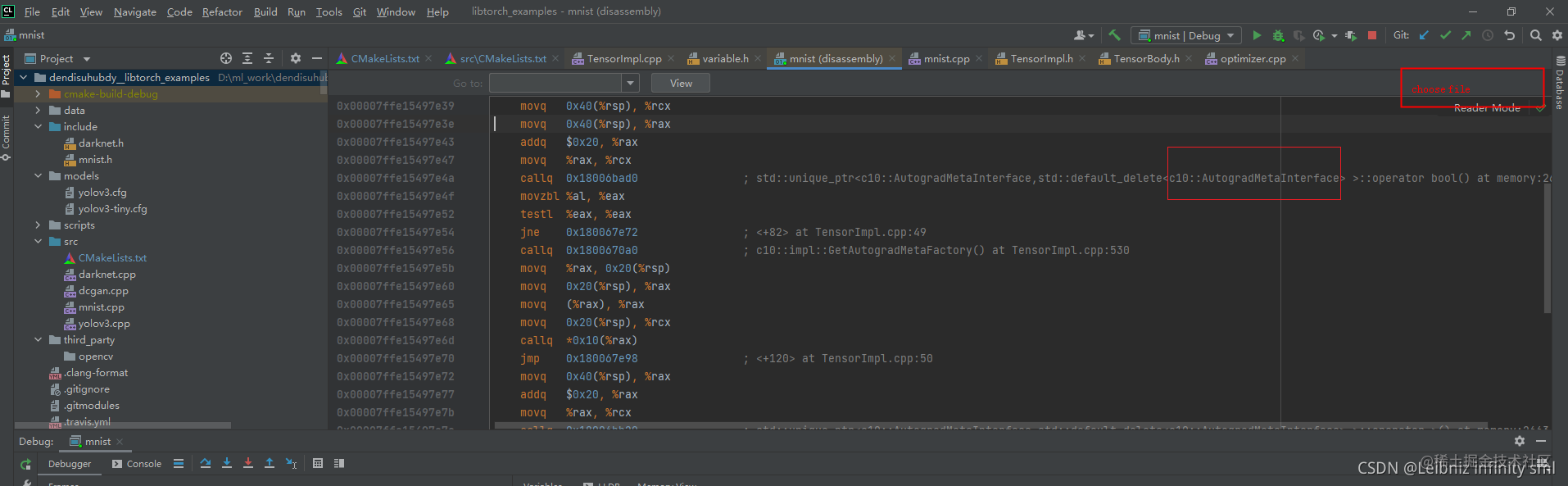This screenshot has width=1568, height=486.
Task: Click inside the Go to address field
Action: click(556, 83)
